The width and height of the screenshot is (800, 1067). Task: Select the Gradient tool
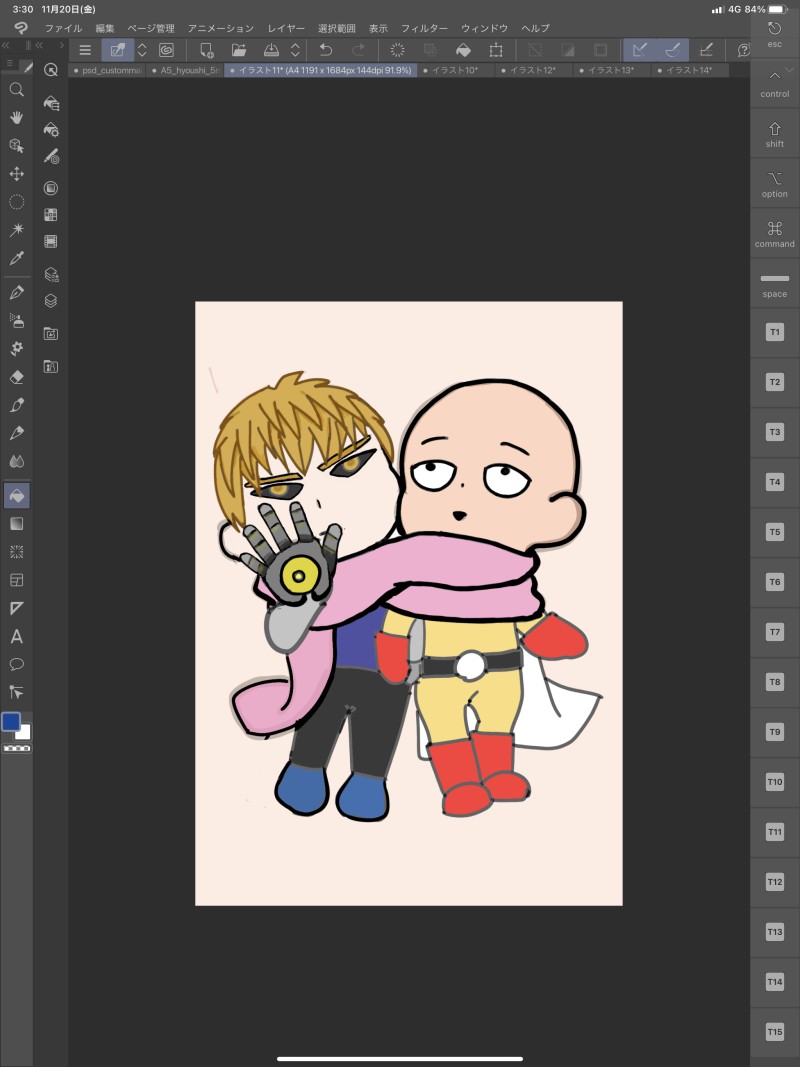(x=16, y=523)
